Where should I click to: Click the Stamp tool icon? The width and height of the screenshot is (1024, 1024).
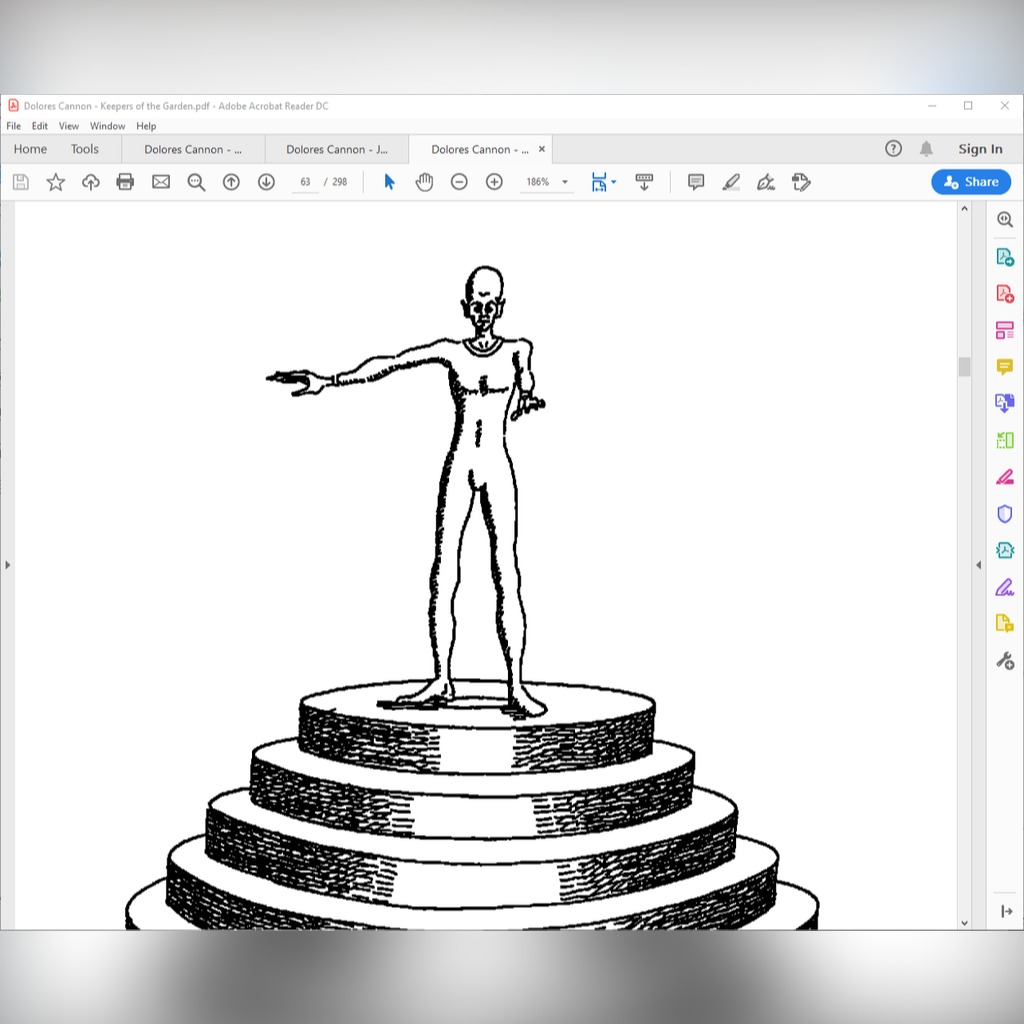click(801, 182)
